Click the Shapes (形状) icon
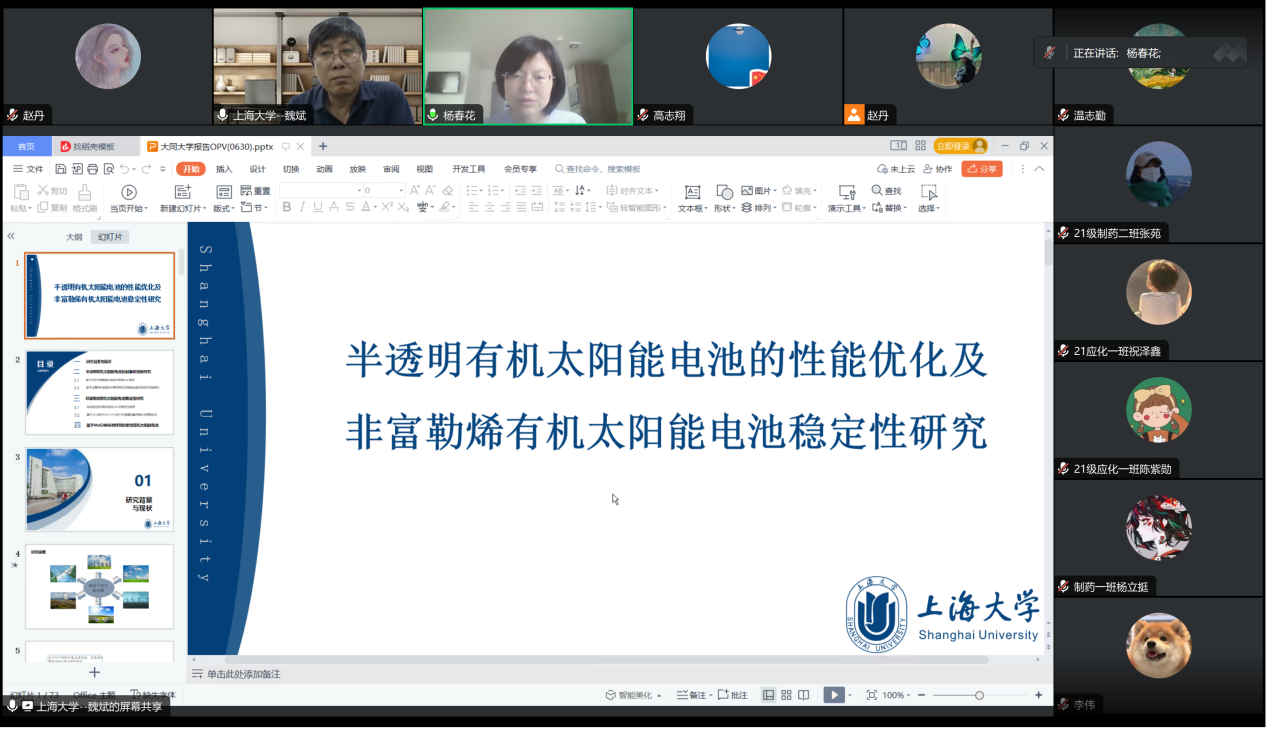 tap(725, 192)
